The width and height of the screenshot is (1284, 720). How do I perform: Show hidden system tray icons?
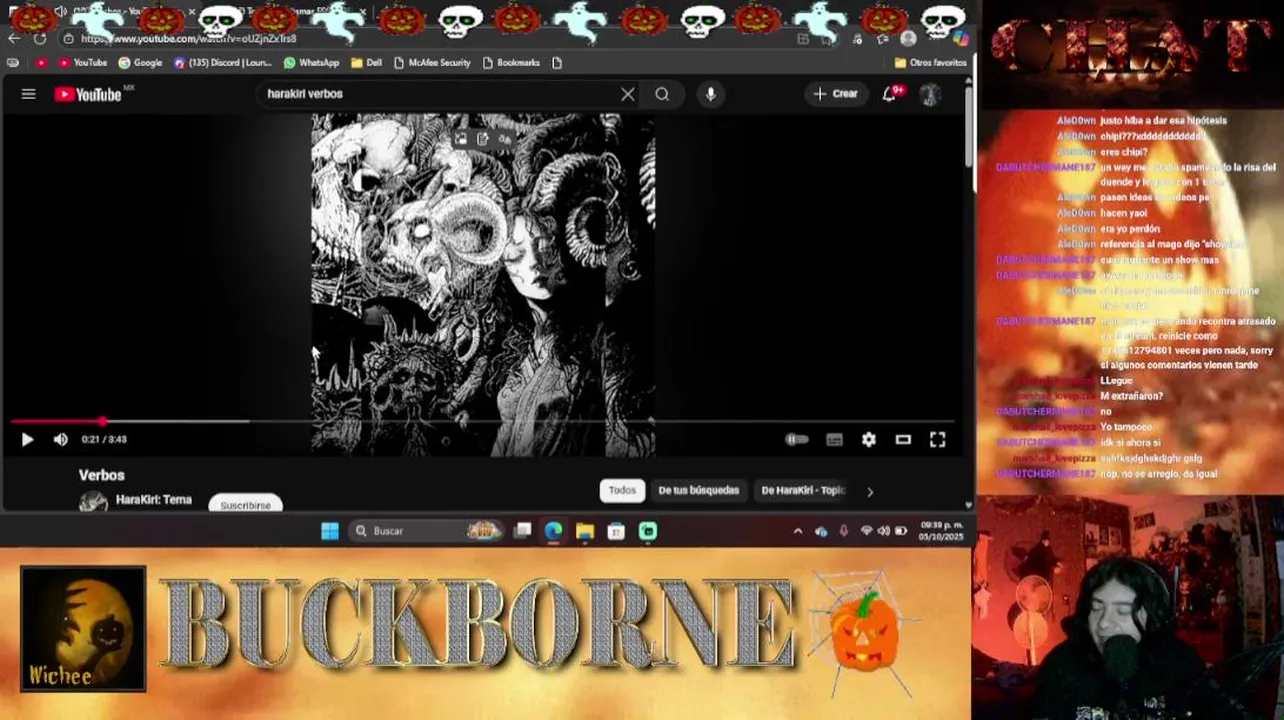(x=798, y=531)
